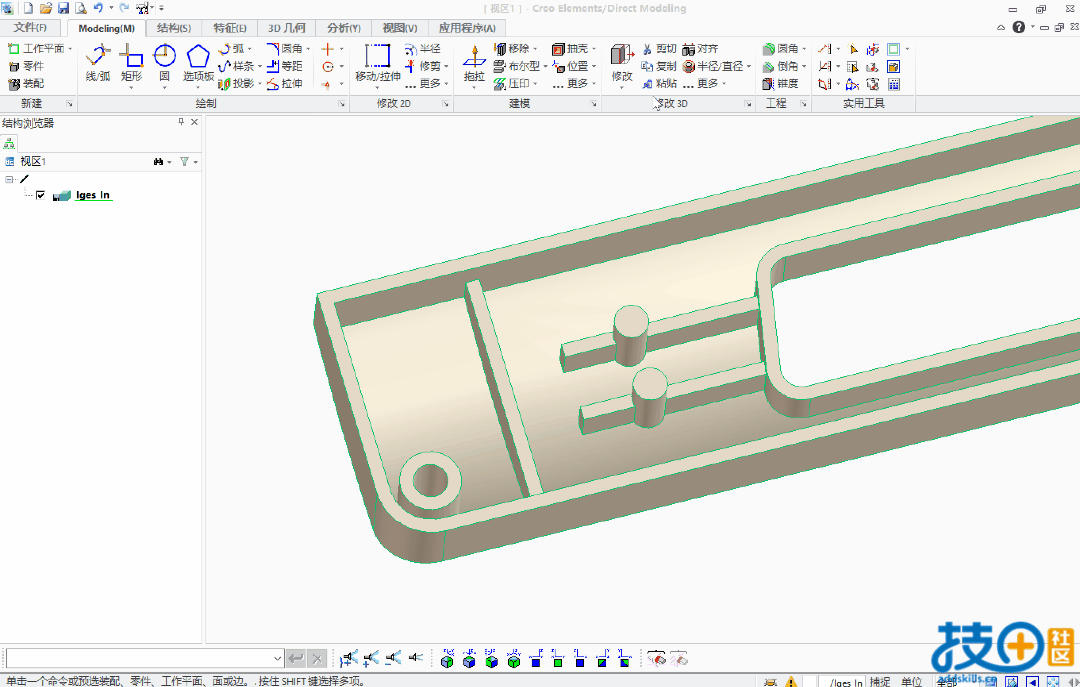This screenshot has width=1080, height=687.
Task: Click the 零件 new part button
Action: coord(25,66)
